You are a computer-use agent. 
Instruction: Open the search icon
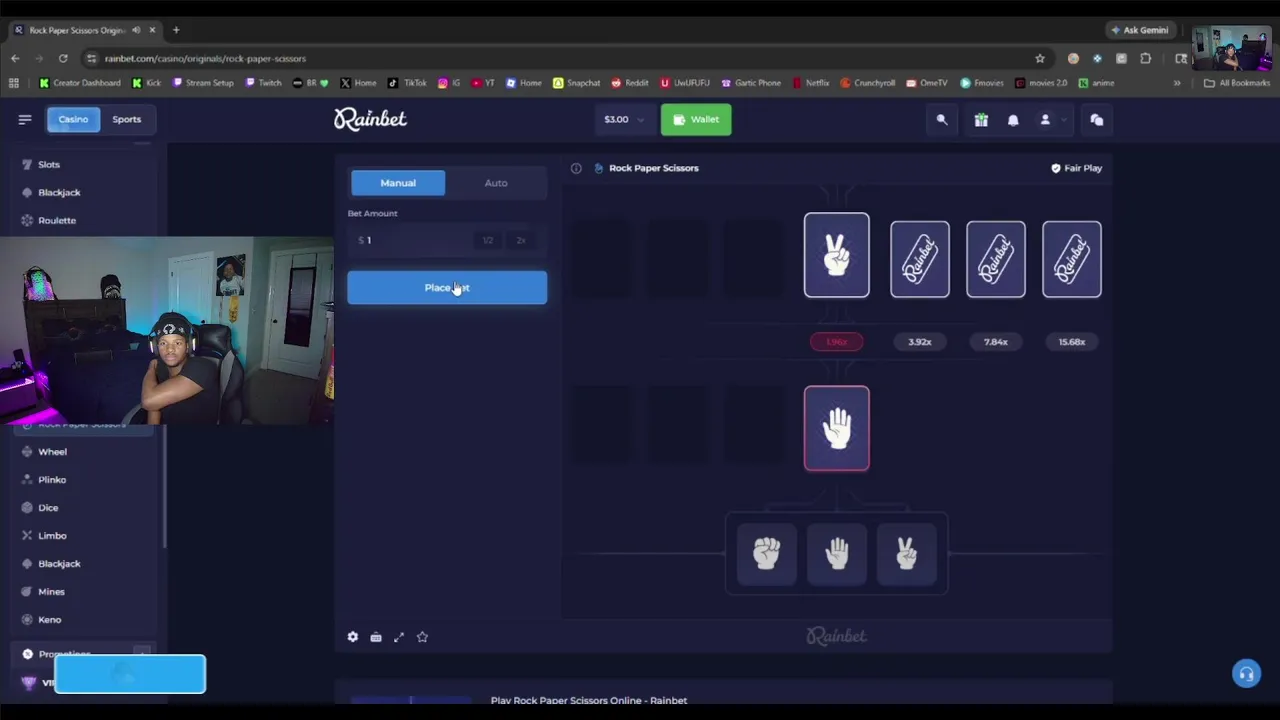point(942,120)
